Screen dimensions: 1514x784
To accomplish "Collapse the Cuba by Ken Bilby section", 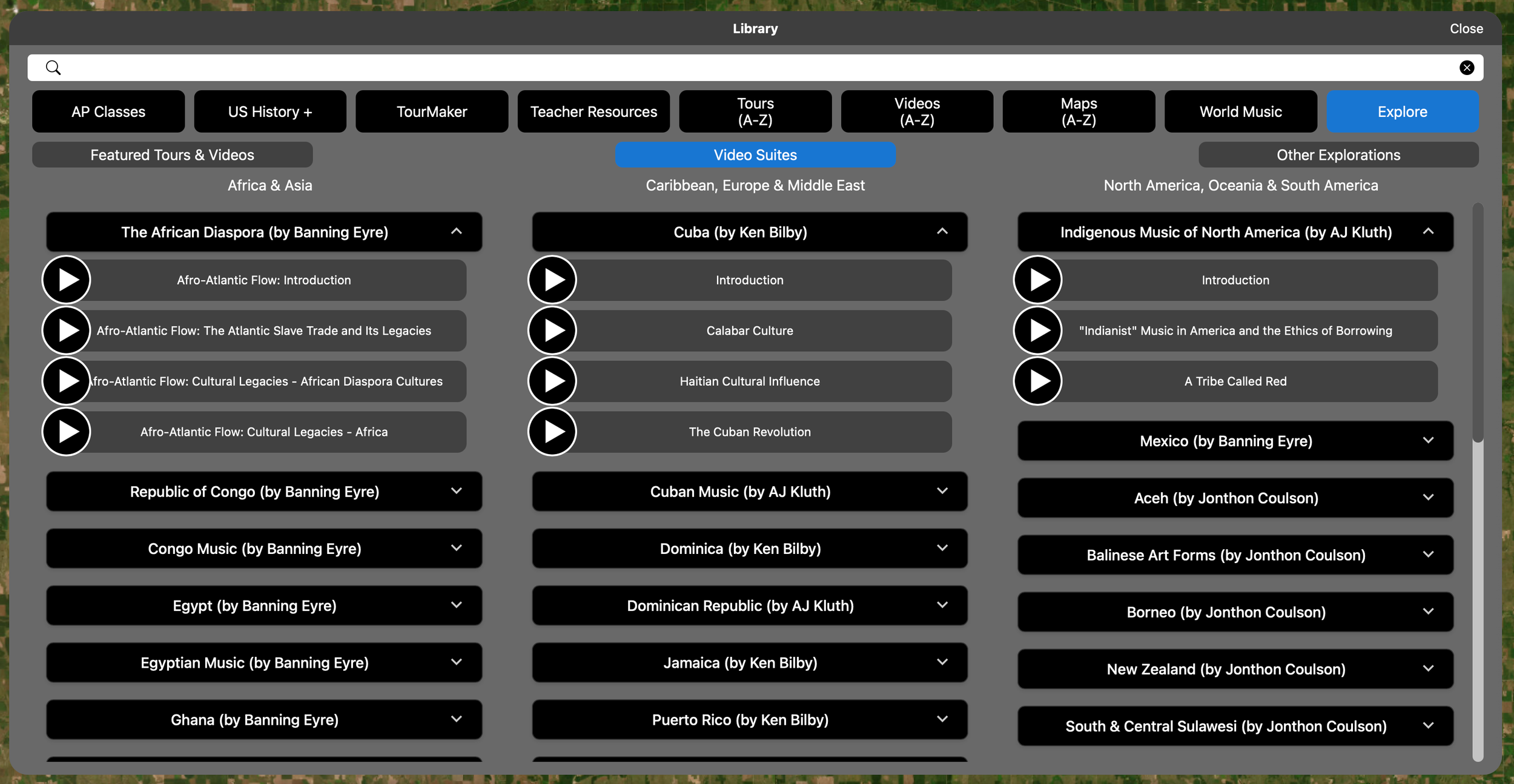I will click(942, 232).
